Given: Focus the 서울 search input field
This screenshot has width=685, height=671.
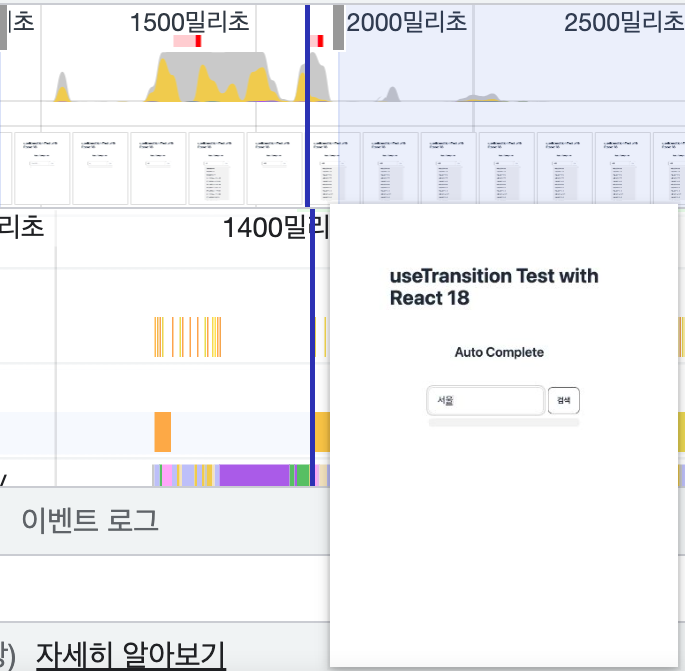Looking at the screenshot, I should pos(485,400).
